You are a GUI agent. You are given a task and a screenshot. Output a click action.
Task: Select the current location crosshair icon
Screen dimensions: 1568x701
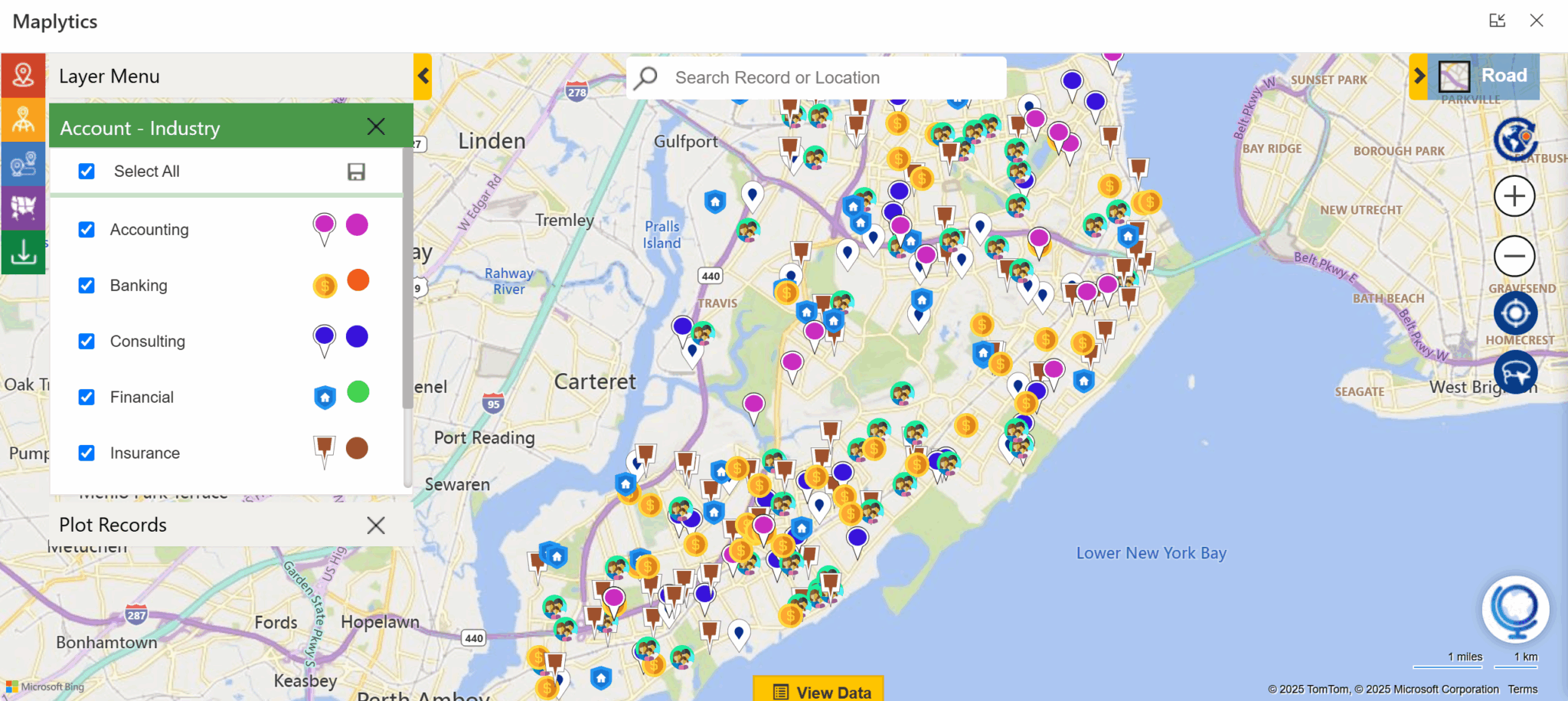(1514, 313)
